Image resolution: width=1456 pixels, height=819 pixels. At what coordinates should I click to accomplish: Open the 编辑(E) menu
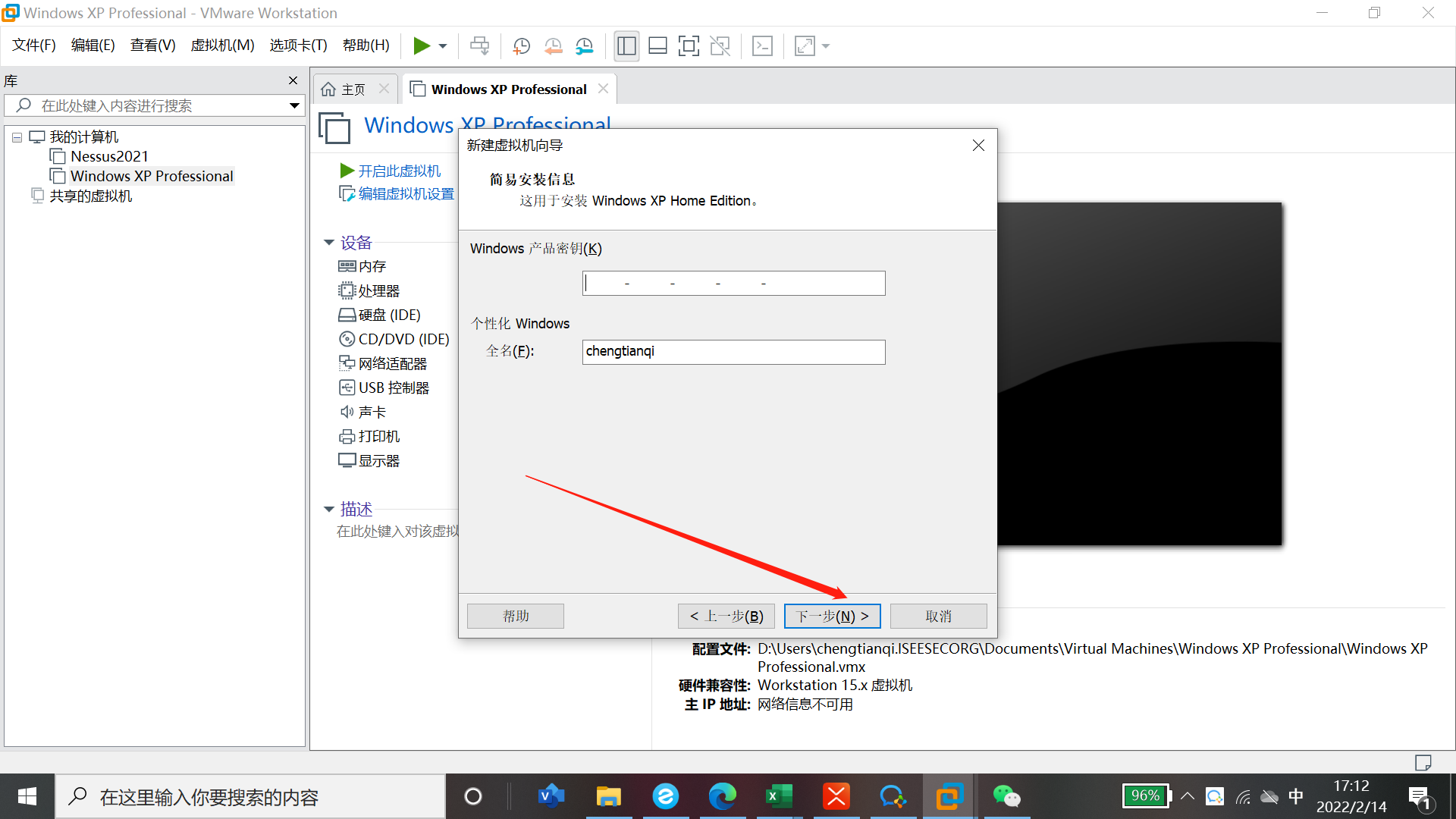click(x=93, y=45)
